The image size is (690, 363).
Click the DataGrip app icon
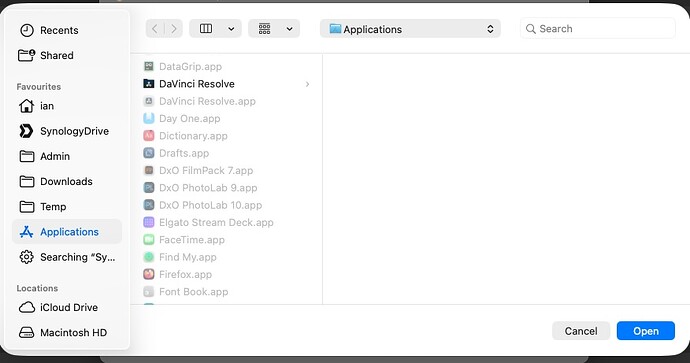pos(149,66)
